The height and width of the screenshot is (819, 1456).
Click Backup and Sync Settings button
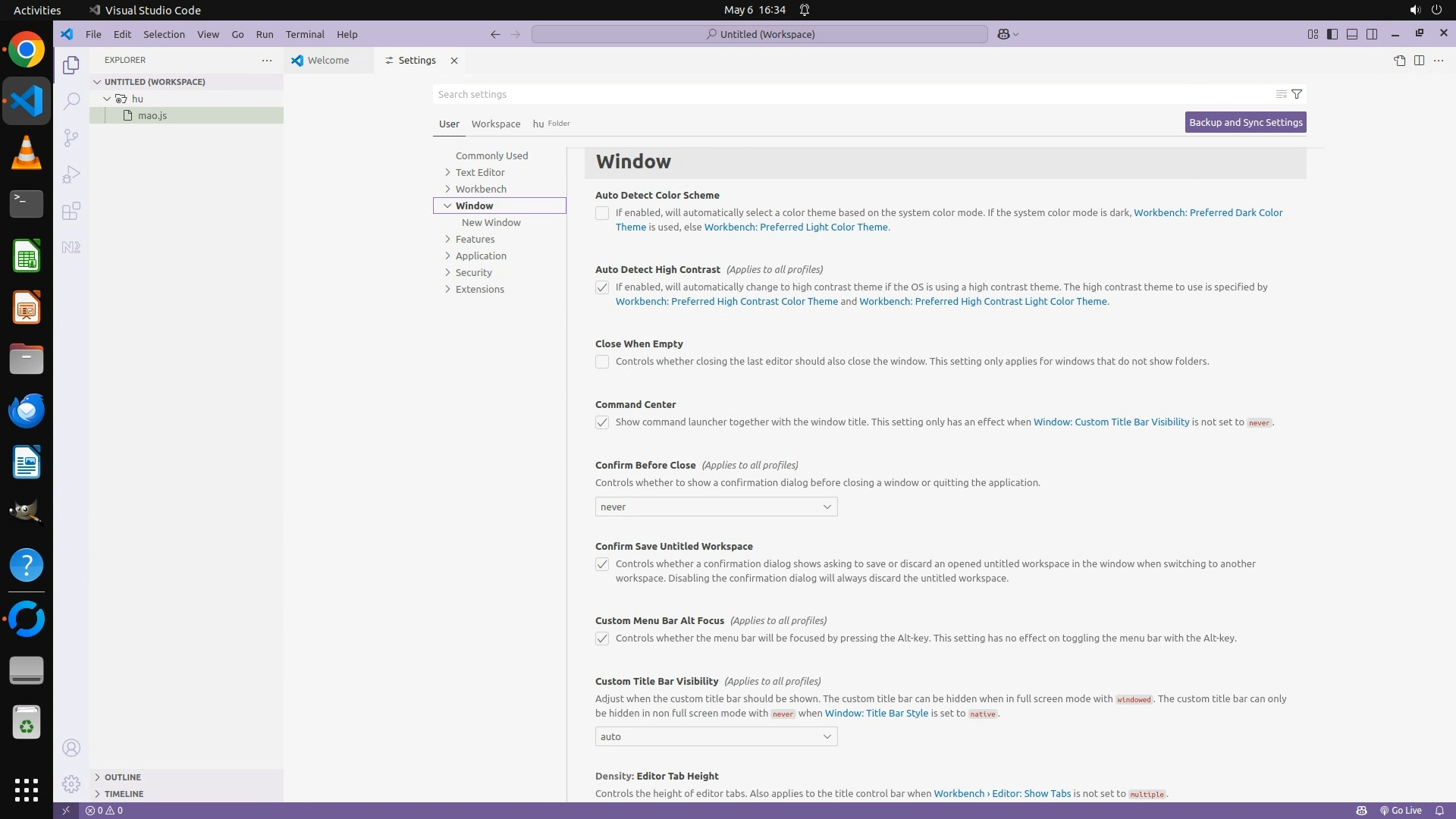(1245, 122)
